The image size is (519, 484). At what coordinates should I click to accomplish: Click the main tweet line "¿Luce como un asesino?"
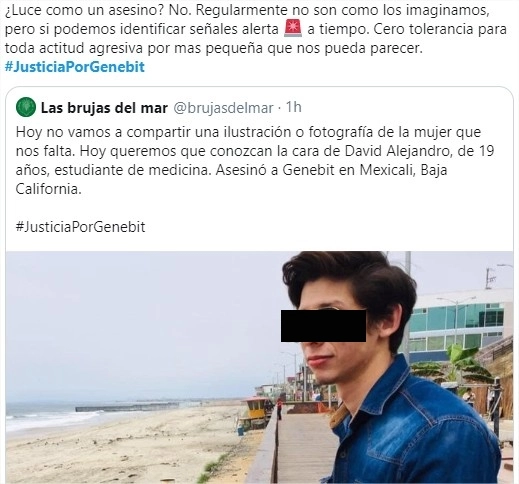tap(85, 10)
